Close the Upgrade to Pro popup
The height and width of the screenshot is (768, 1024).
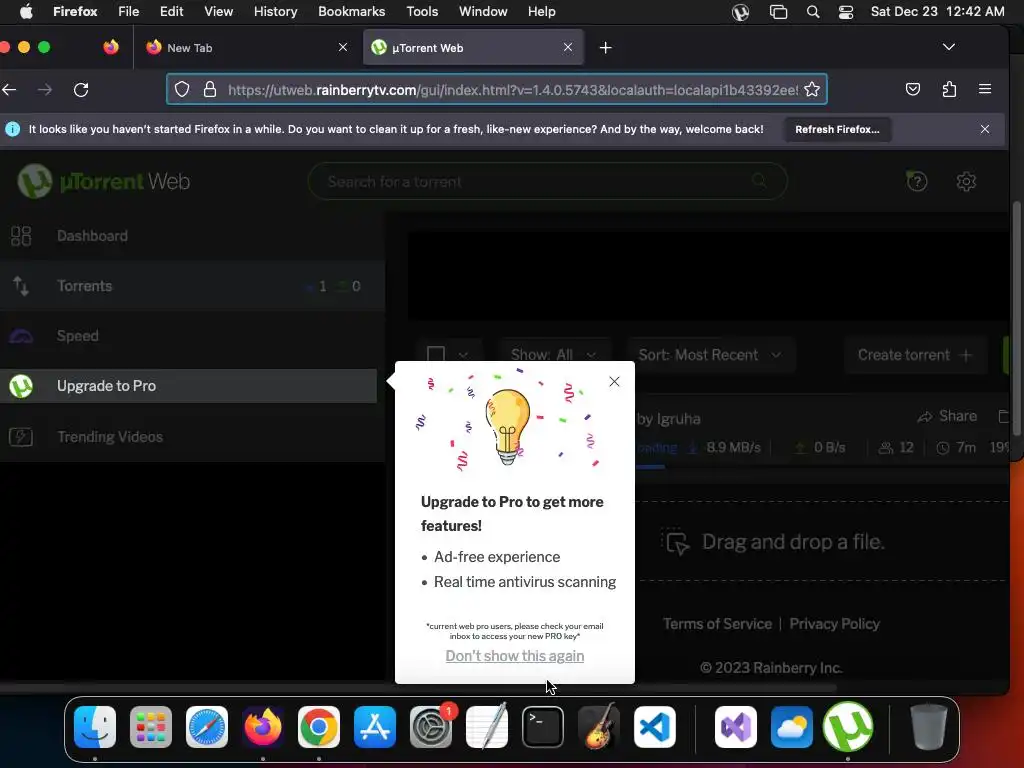coord(614,381)
